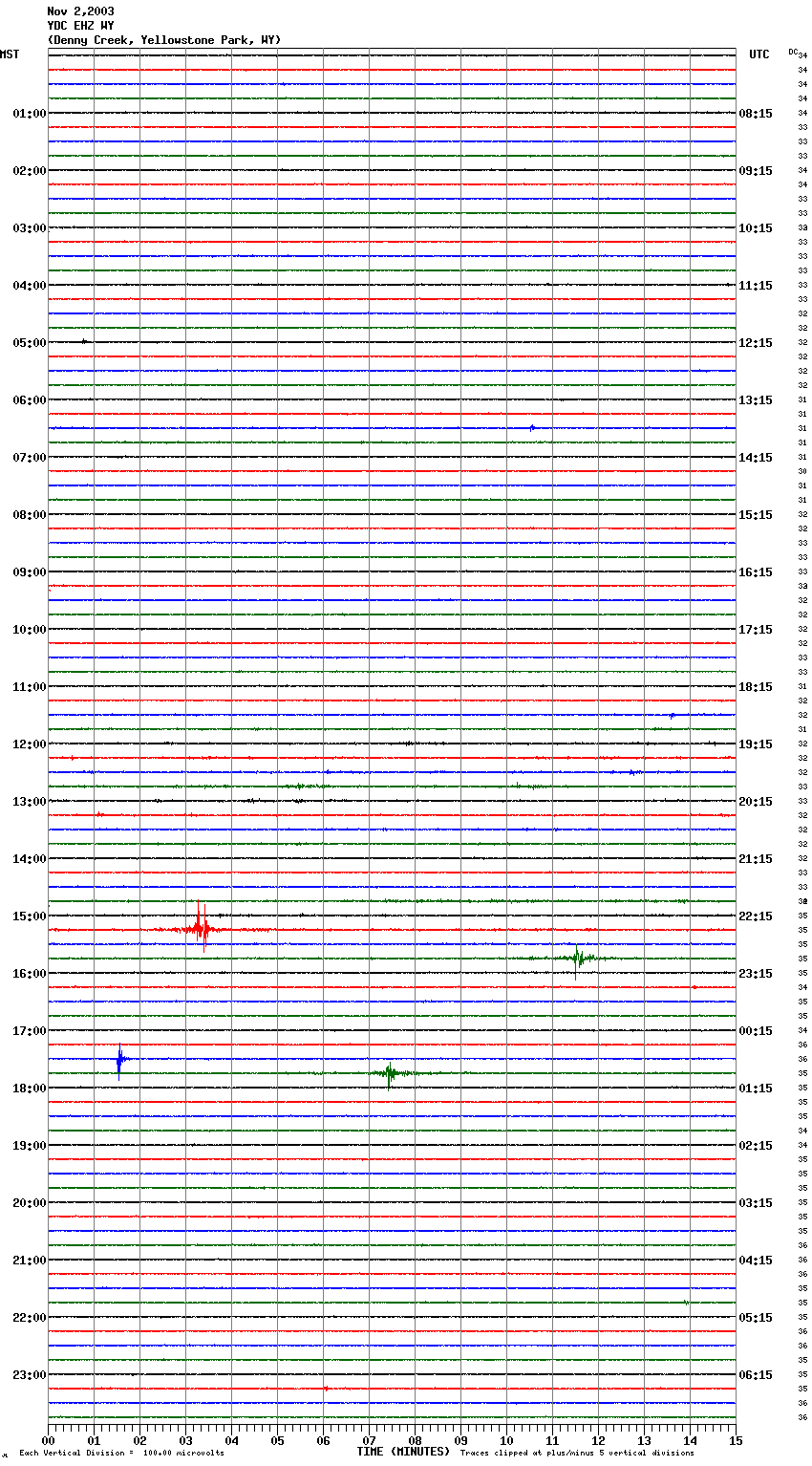
Task: Click the date text "Nov 2,2003"
Action: coord(80,11)
